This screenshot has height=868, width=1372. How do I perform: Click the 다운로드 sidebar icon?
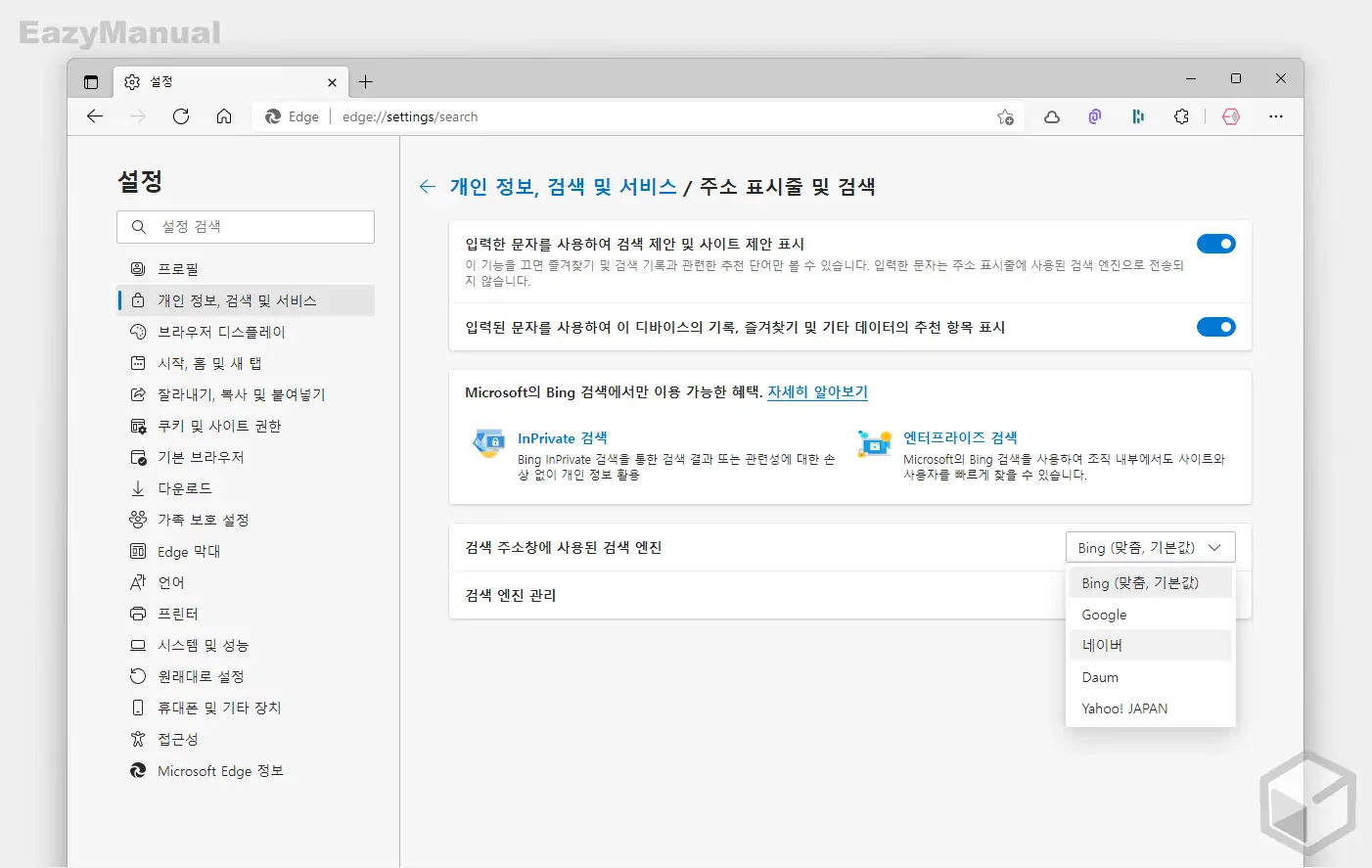click(138, 488)
